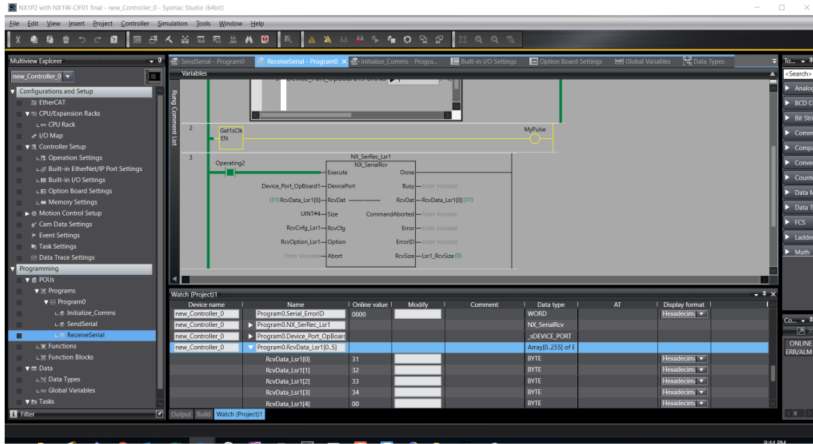The image size is (813, 444).
Task: Click the MyPulse output coil
Action: (535, 139)
